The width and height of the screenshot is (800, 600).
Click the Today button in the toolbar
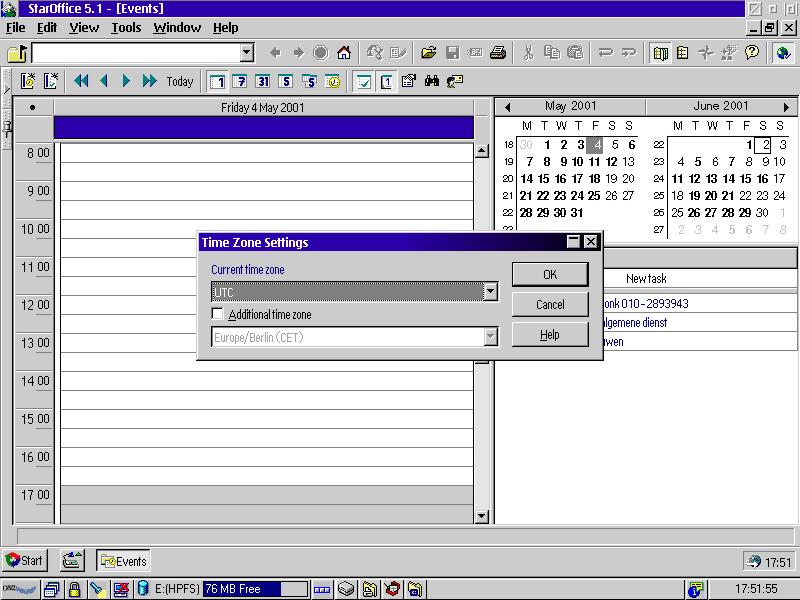[180, 81]
